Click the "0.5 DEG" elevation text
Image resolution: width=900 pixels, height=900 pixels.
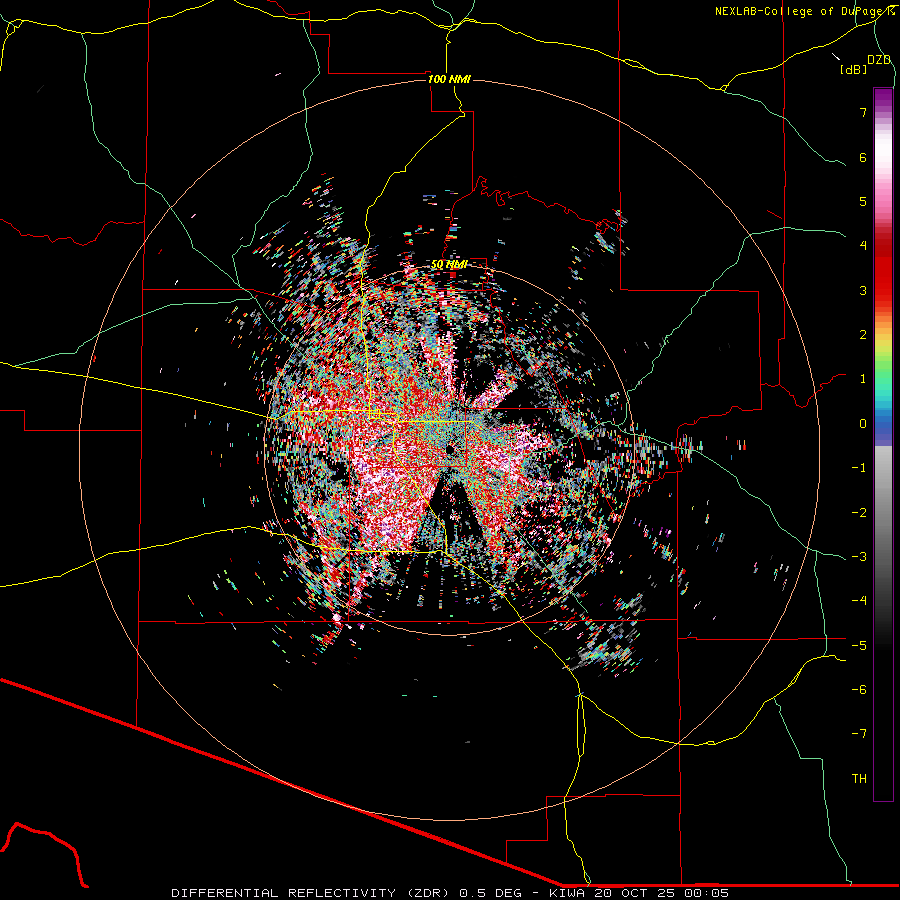click(491, 893)
